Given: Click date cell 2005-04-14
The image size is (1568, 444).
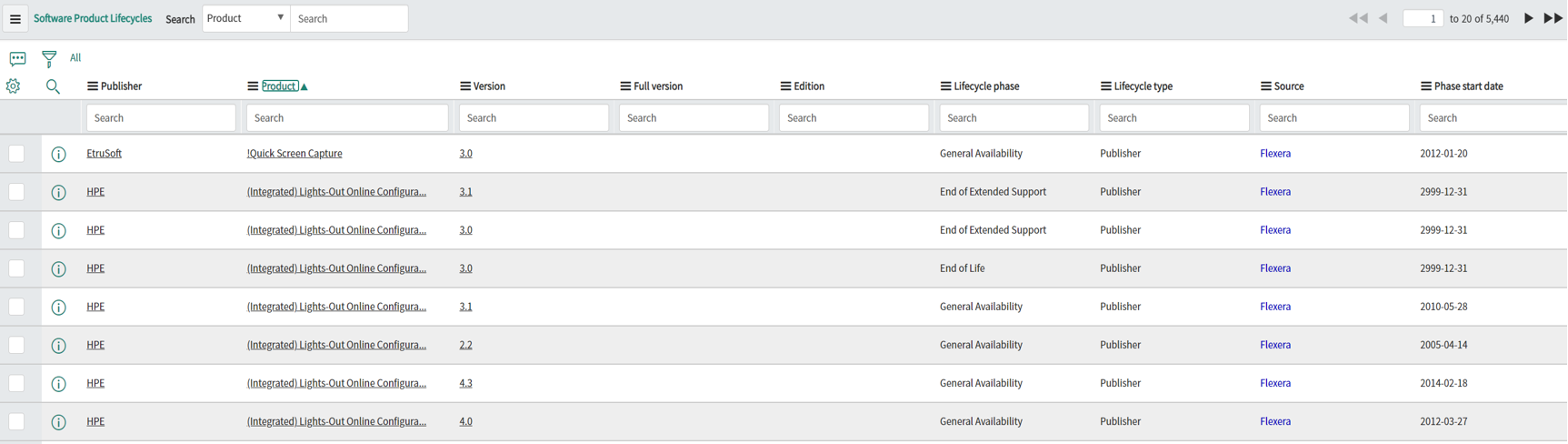Looking at the screenshot, I should pos(1443,345).
